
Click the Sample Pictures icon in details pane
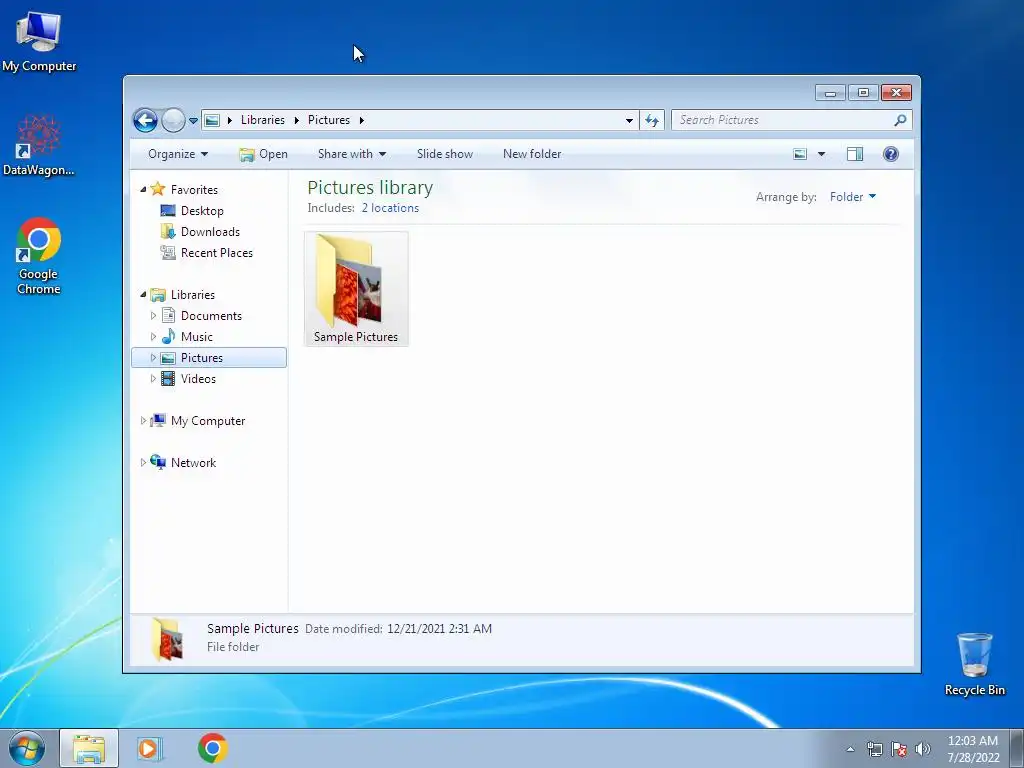167,639
